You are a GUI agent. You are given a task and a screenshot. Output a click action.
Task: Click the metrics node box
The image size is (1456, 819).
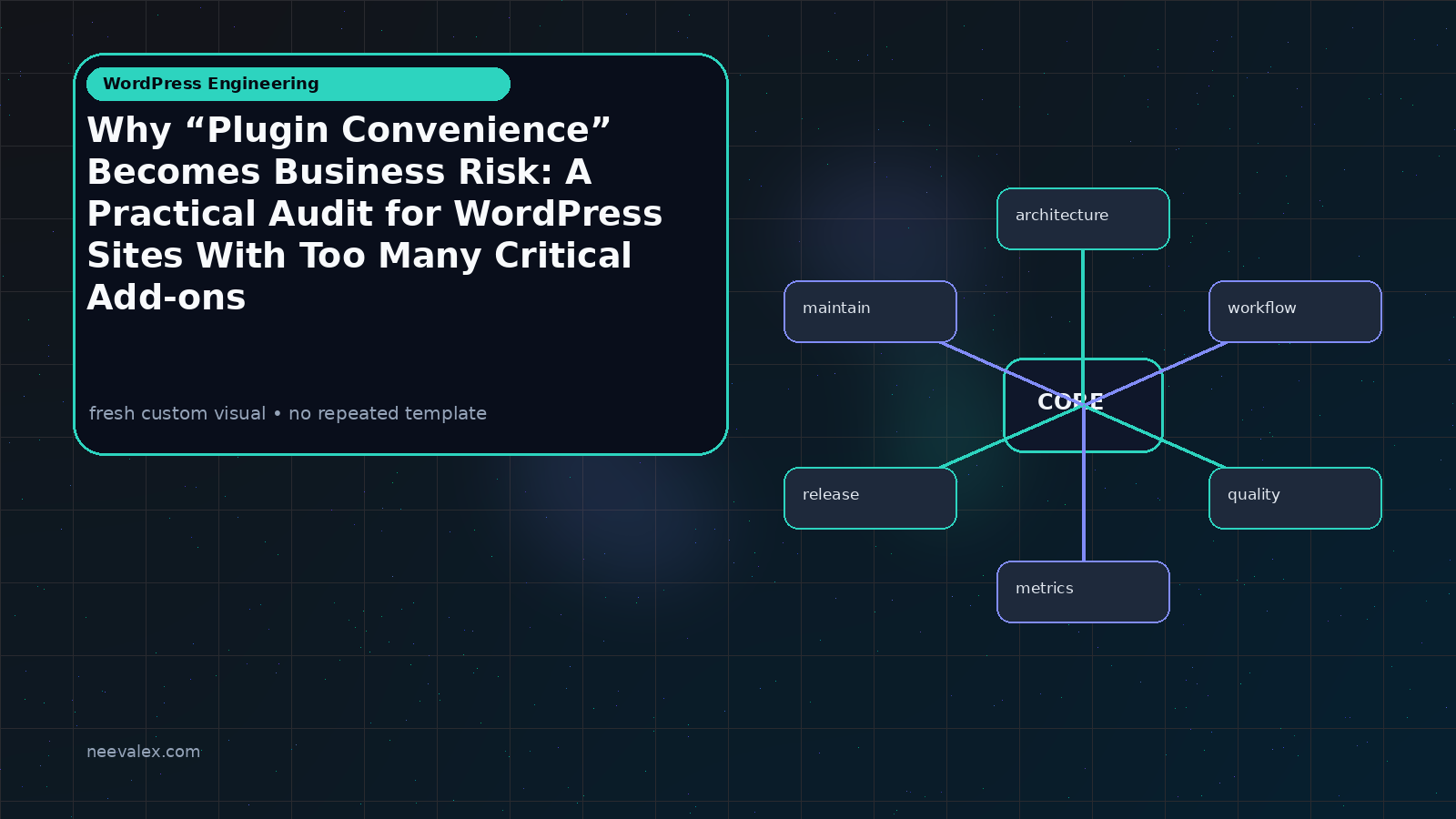point(1083,591)
